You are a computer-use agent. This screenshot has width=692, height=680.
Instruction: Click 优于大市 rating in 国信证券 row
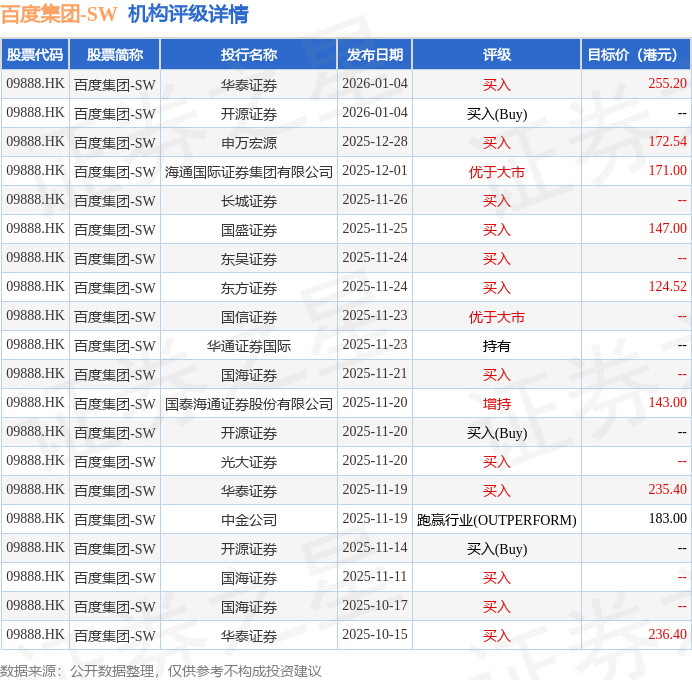tap(496, 317)
